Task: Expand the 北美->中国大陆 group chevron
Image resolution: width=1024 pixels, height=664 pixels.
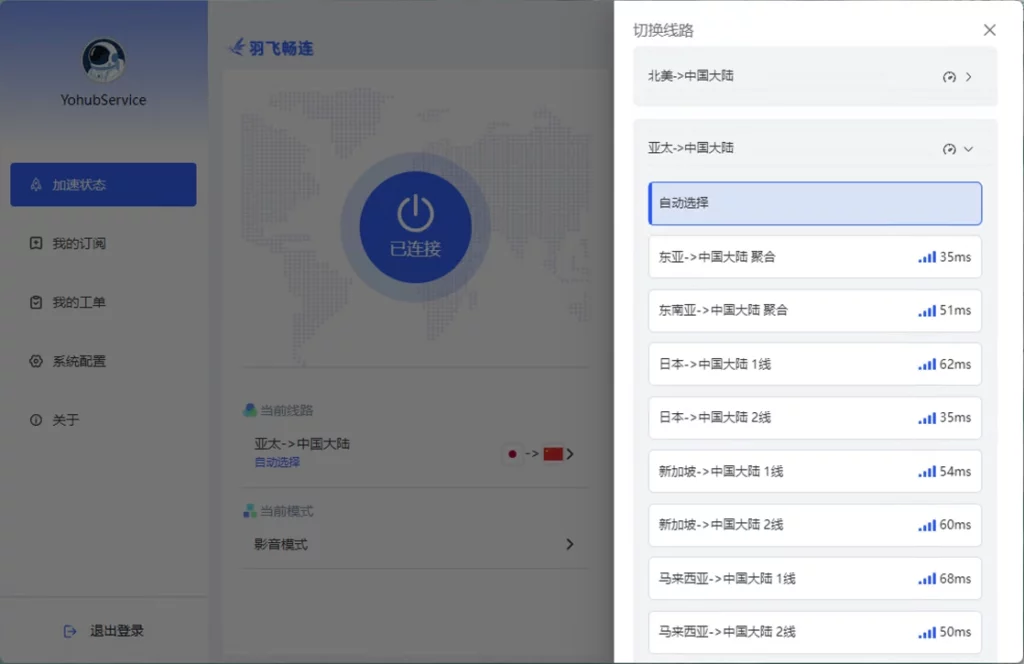Action: point(969,77)
